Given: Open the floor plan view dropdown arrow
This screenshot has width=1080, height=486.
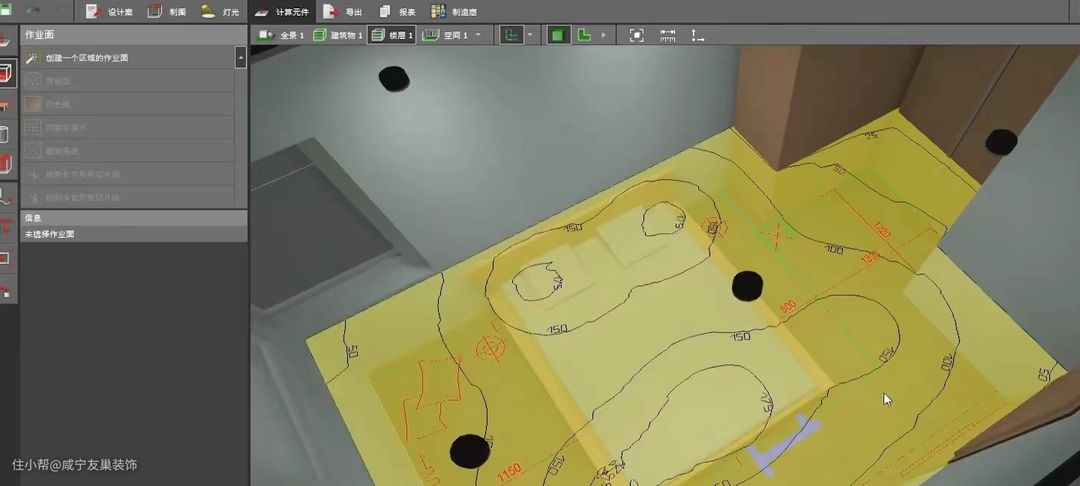Looking at the screenshot, I should 529,35.
